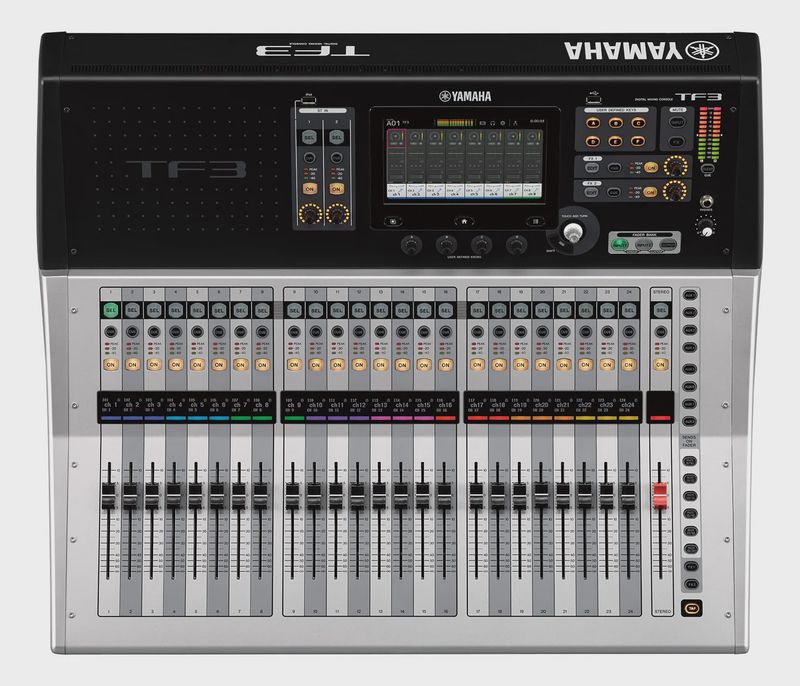The image size is (800, 686).
Task: Select User Defined Knob A
Action: [411, 245]
